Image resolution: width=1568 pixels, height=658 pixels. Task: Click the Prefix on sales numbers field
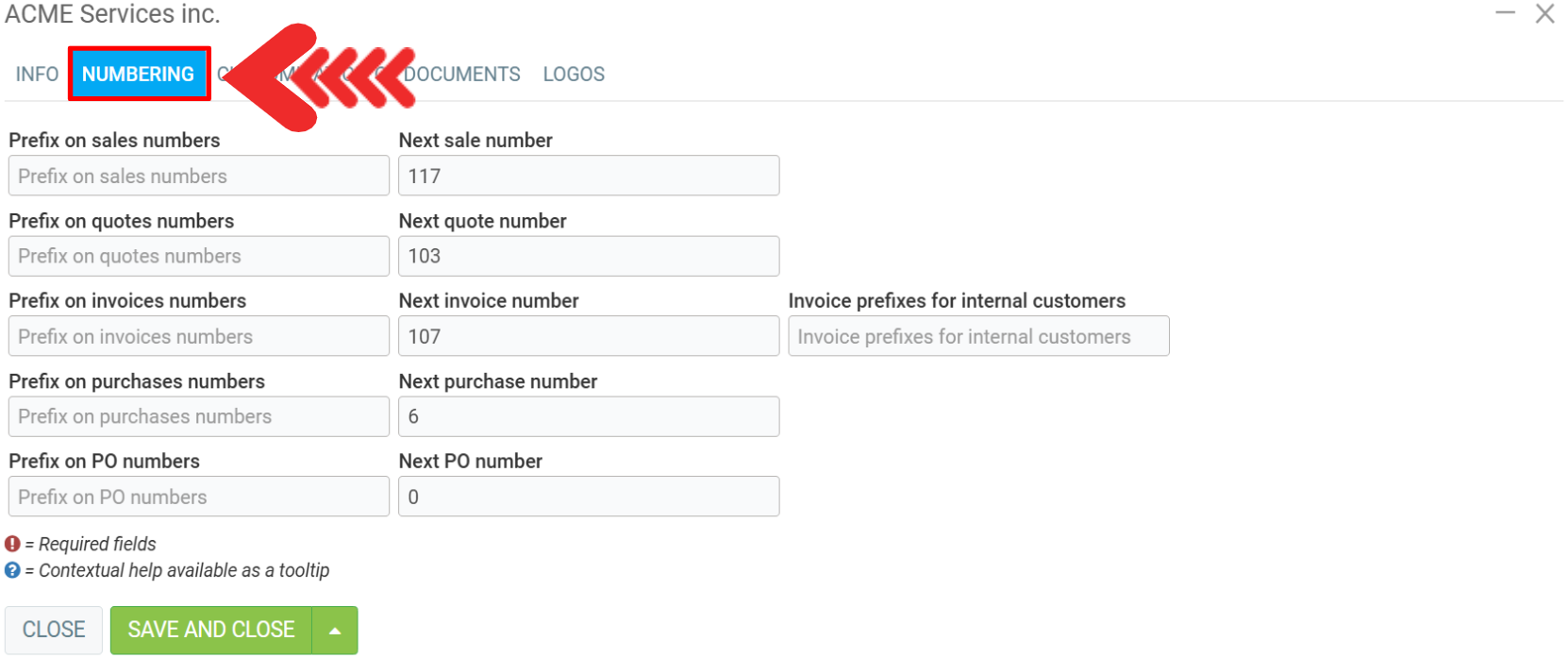pos(198,176)
